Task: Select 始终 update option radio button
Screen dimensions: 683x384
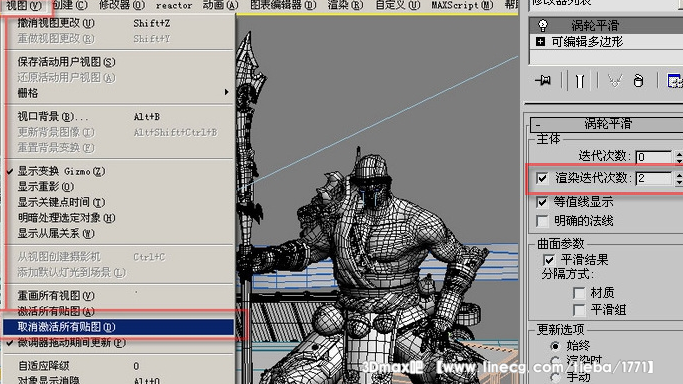Action: point(555,346)
